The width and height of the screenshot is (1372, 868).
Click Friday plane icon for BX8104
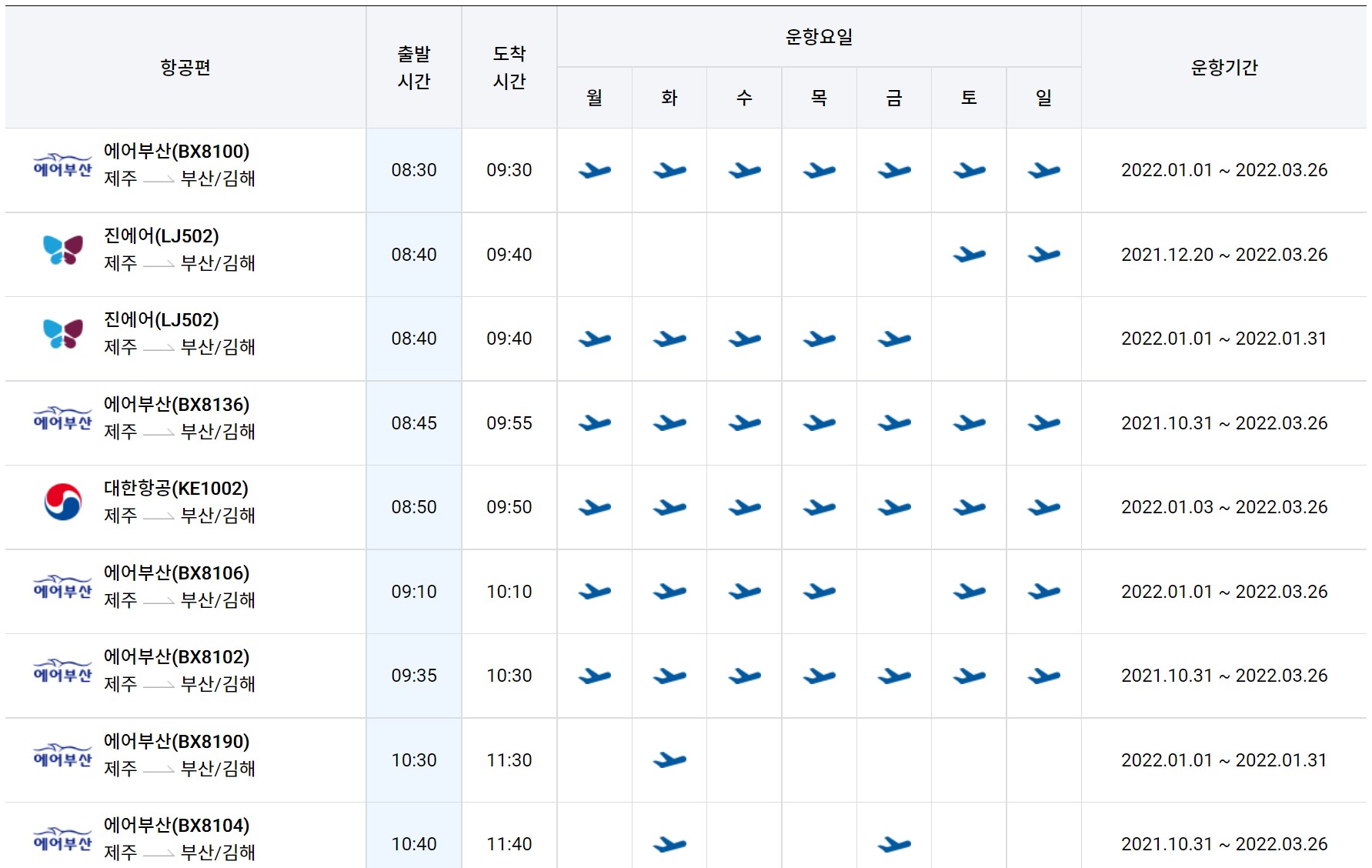[894, 844]
